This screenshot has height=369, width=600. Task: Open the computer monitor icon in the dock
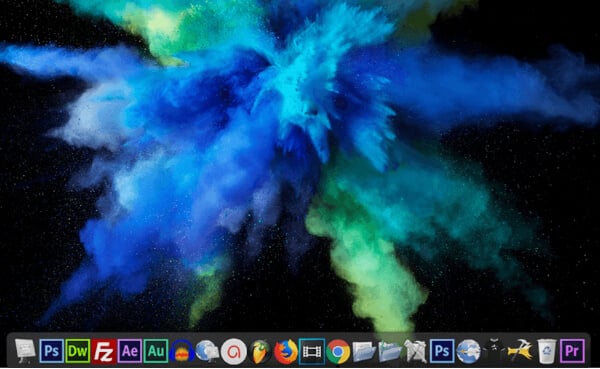coord(26,351)
